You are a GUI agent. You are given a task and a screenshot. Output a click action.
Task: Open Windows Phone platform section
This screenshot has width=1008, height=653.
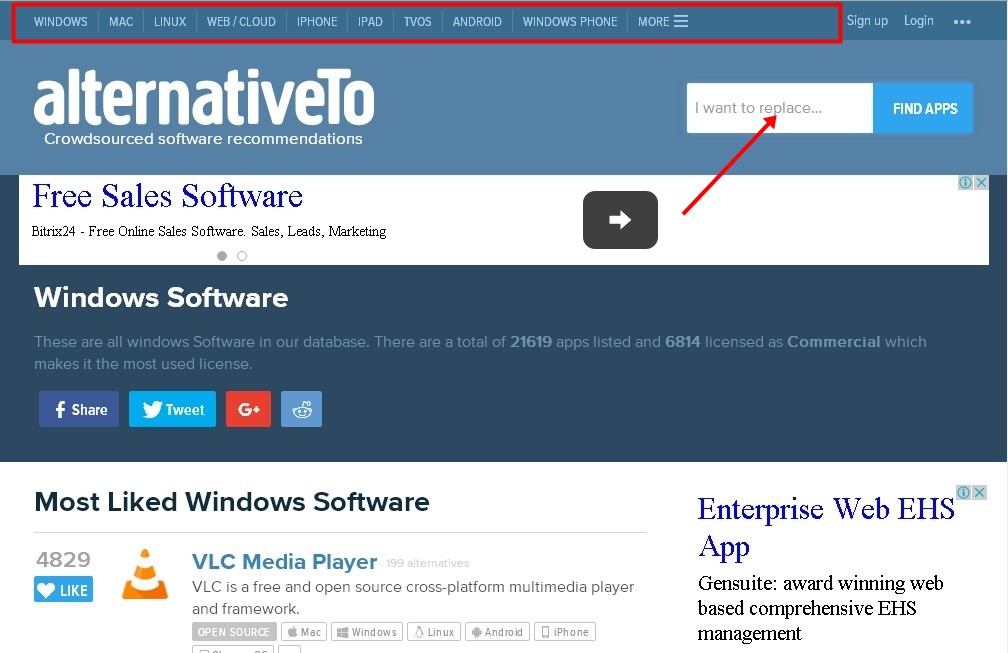(x=570, y=22)
